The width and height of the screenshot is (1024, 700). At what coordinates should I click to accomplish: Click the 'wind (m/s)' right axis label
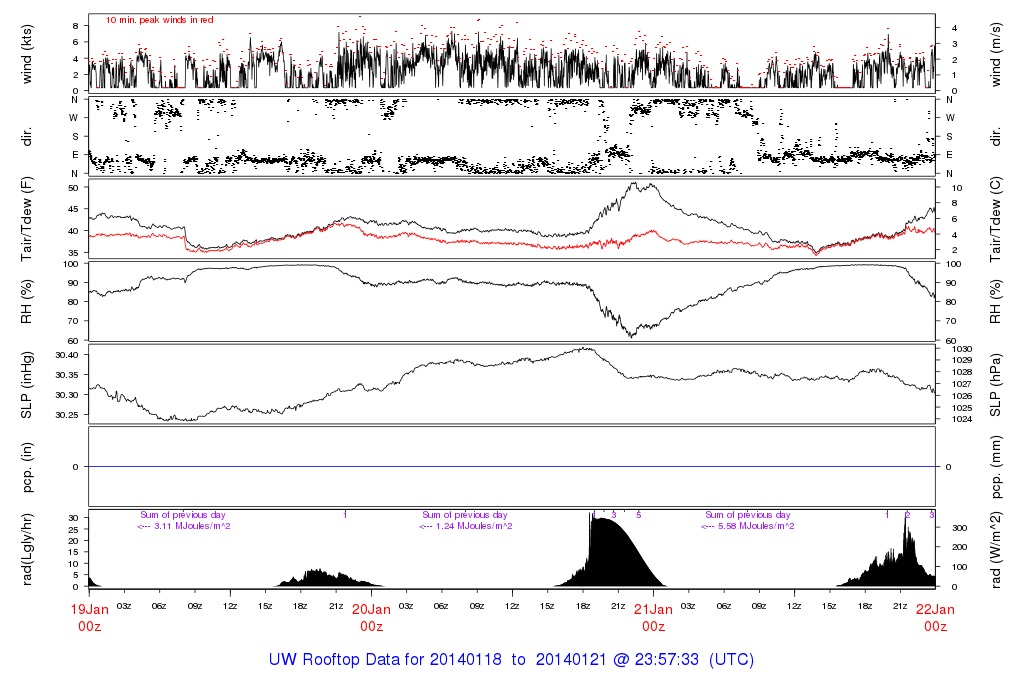coord(997,52)
